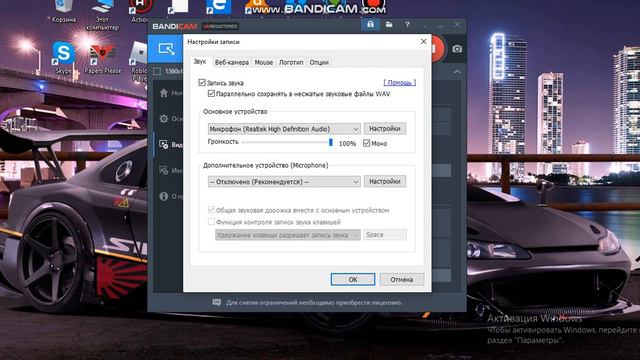
Task: Open Этот компьютер desktop icon
Action: tap(102, 16)
